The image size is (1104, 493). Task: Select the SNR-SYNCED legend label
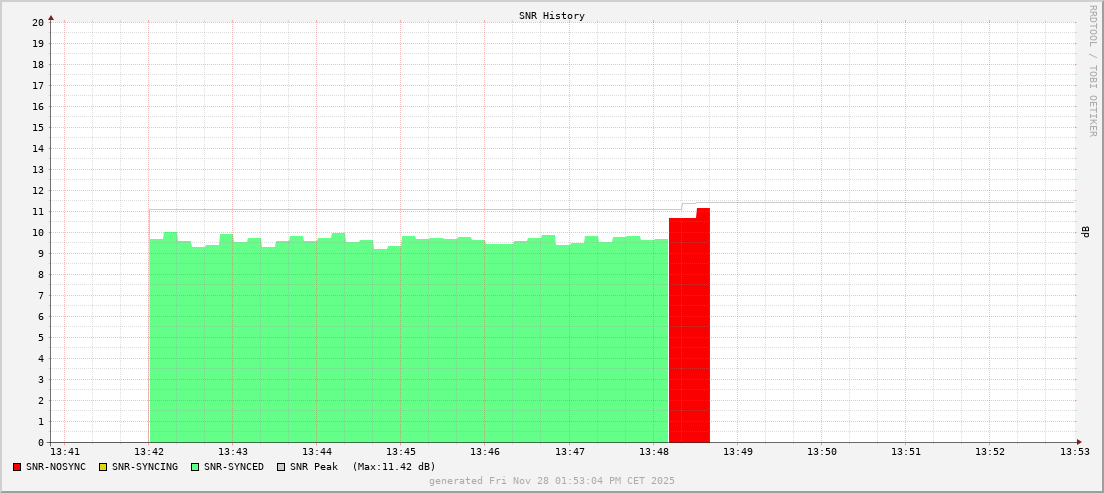click(234, 467)
